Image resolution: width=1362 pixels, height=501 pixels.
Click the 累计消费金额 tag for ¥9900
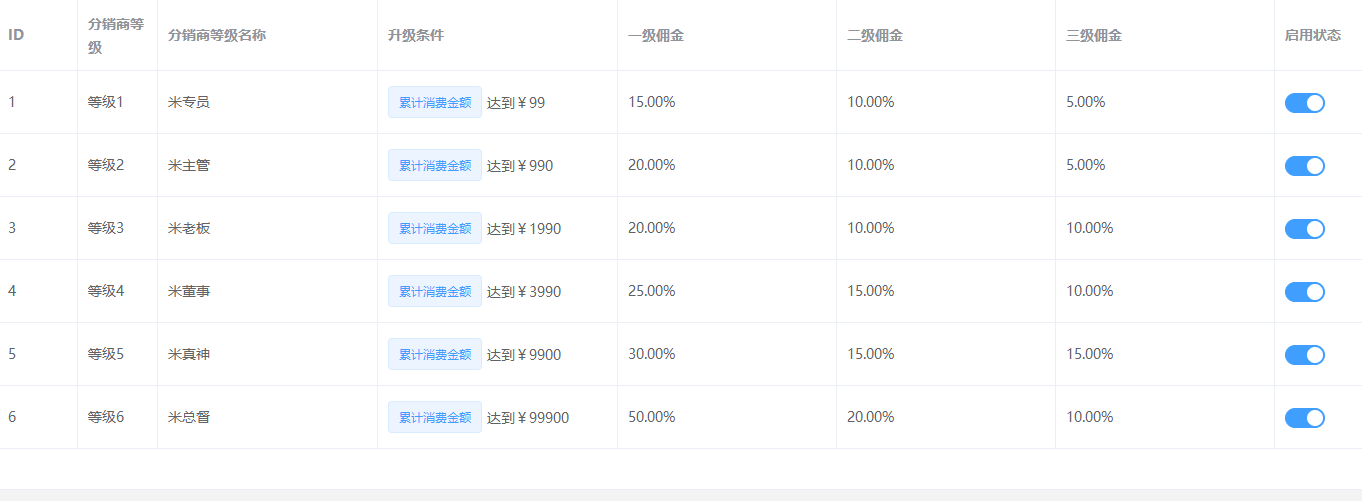(435, 354)
